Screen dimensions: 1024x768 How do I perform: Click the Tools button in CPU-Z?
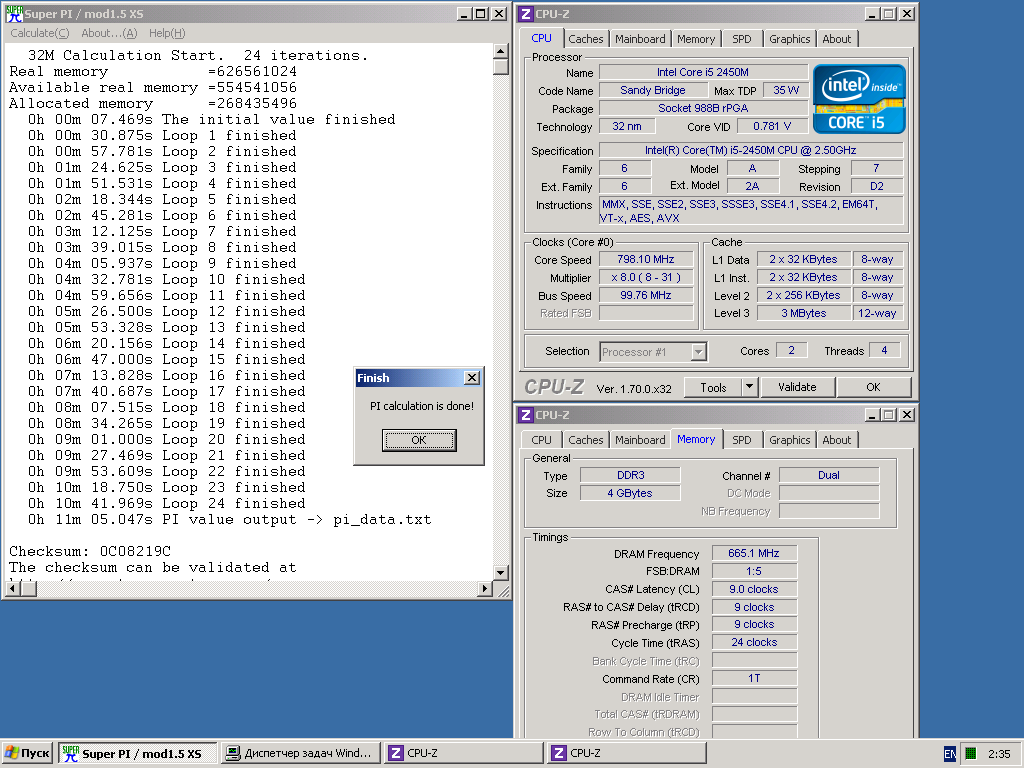713,387
